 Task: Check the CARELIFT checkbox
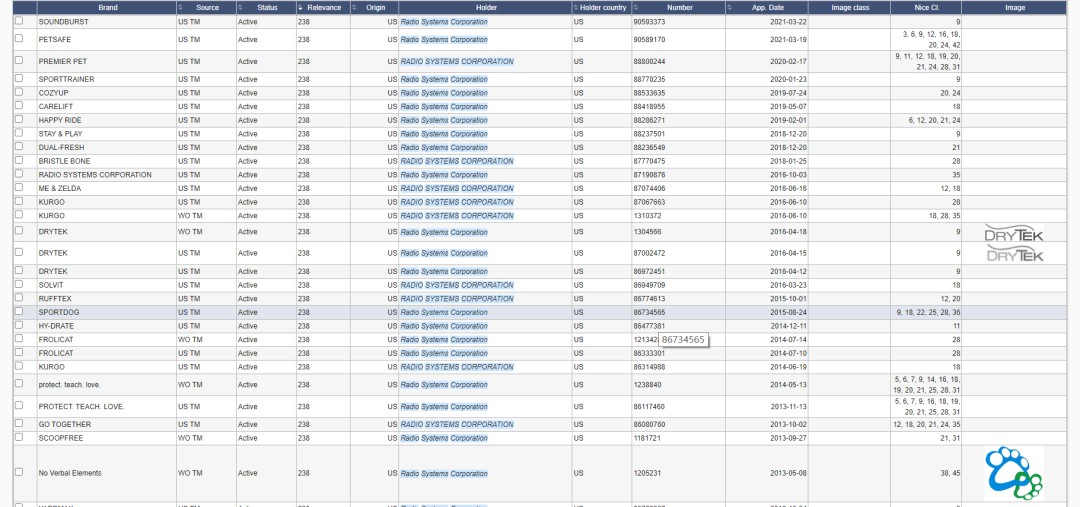(19, 106)
